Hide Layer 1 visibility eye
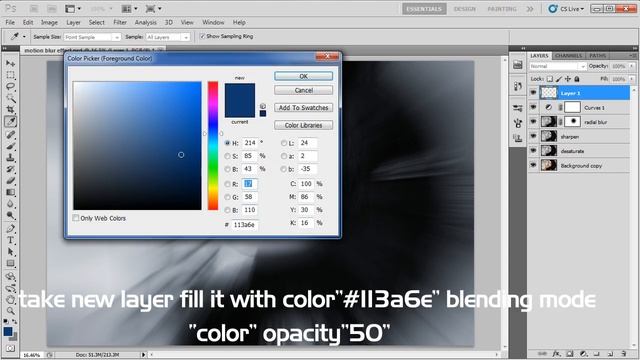 (533, 93)
